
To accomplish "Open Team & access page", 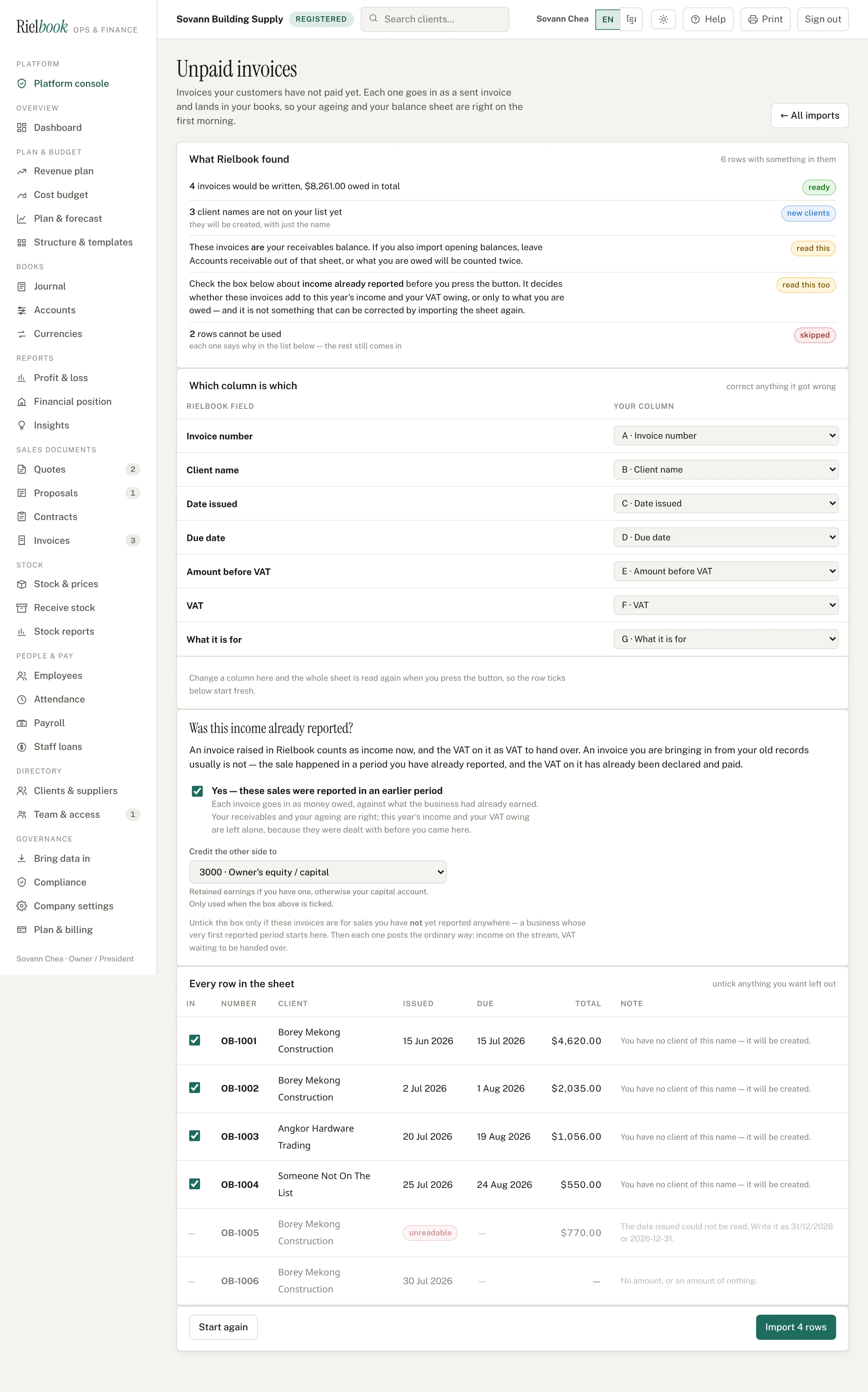I will pyautogui.click(x=78, y=815).
